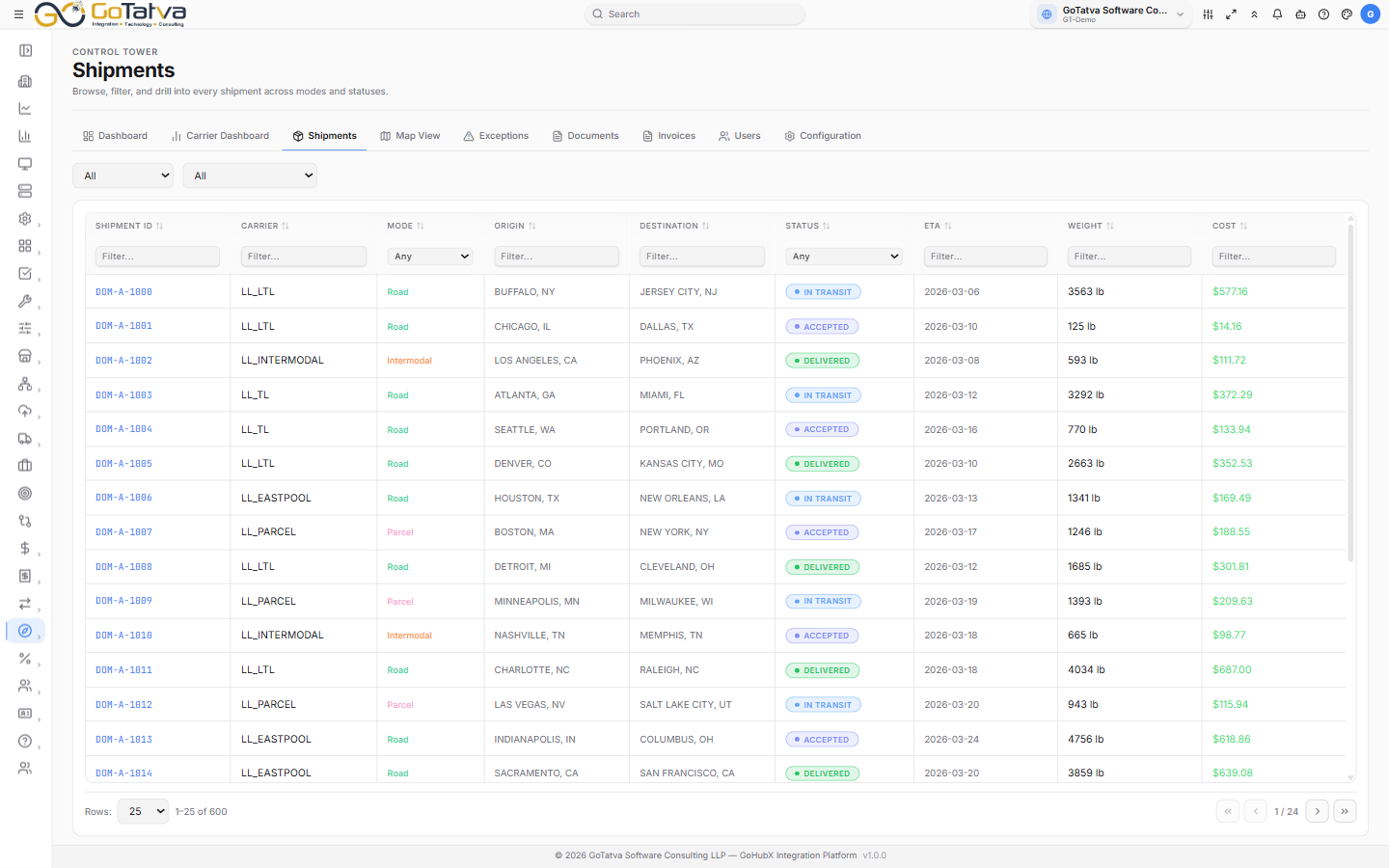
Task: Open the monitor sidebar icon
Action: tap(25, 164)
